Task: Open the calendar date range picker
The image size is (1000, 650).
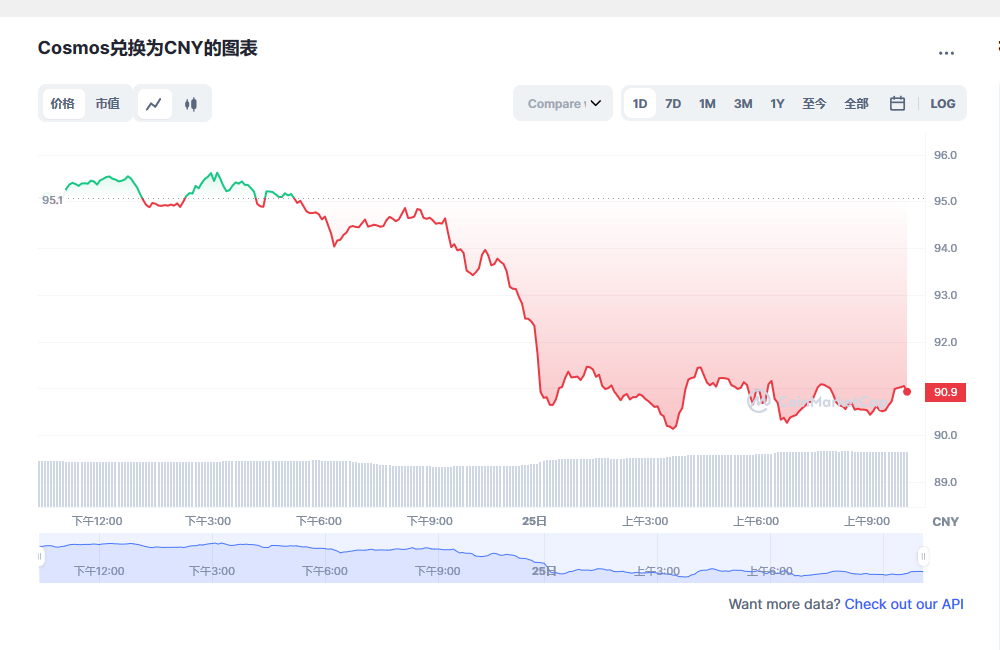Action: point(897,103)
